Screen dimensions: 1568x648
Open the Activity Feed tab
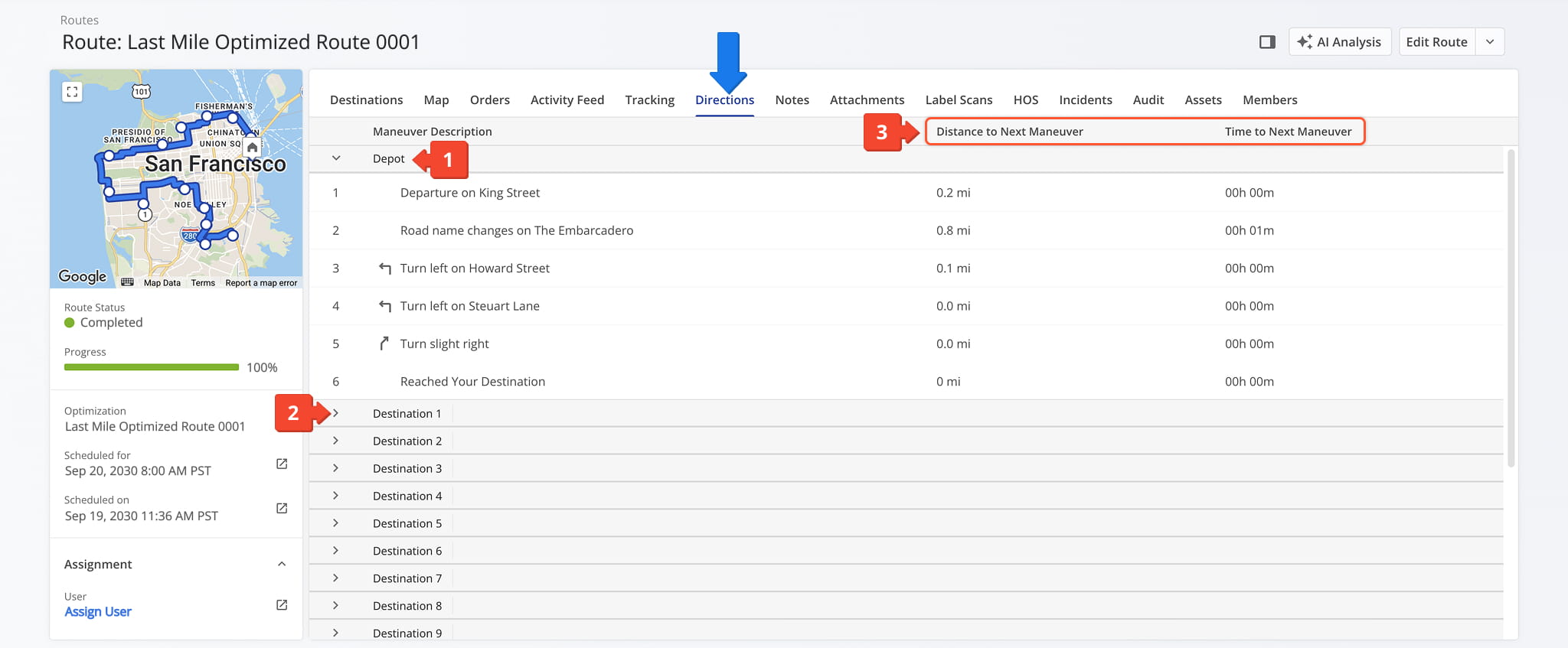pos(567,100)
